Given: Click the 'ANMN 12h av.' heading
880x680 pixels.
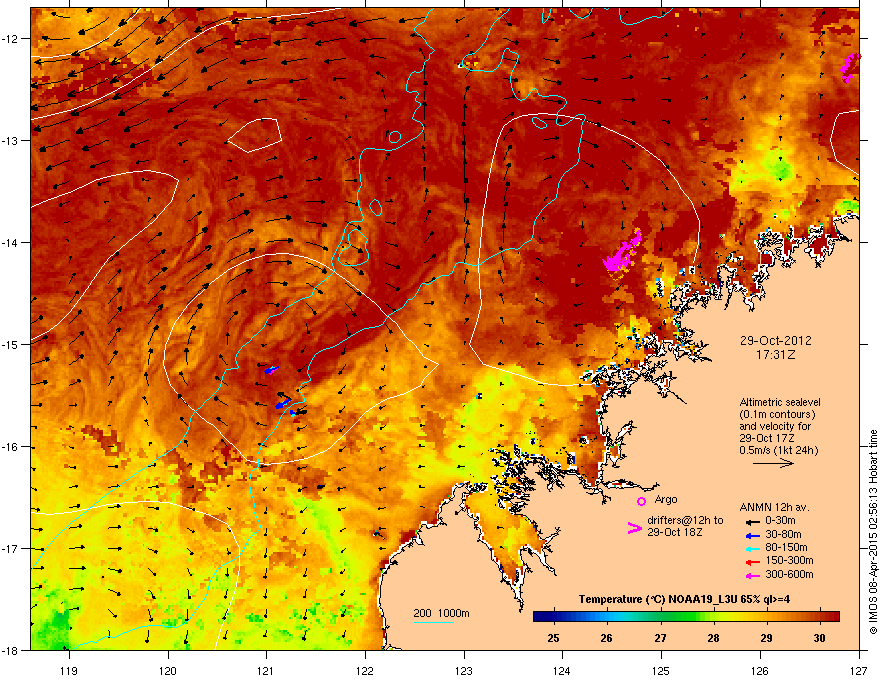Looking at the screenshot, I should click(774, 507).
